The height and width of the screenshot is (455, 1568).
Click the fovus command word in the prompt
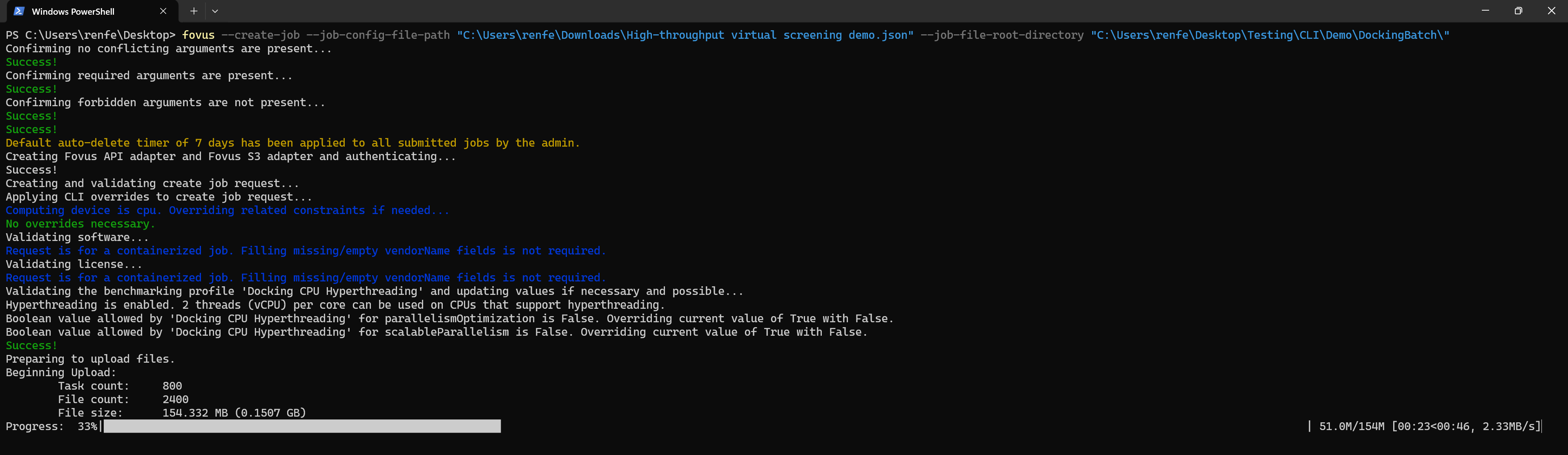pos(199,35)
